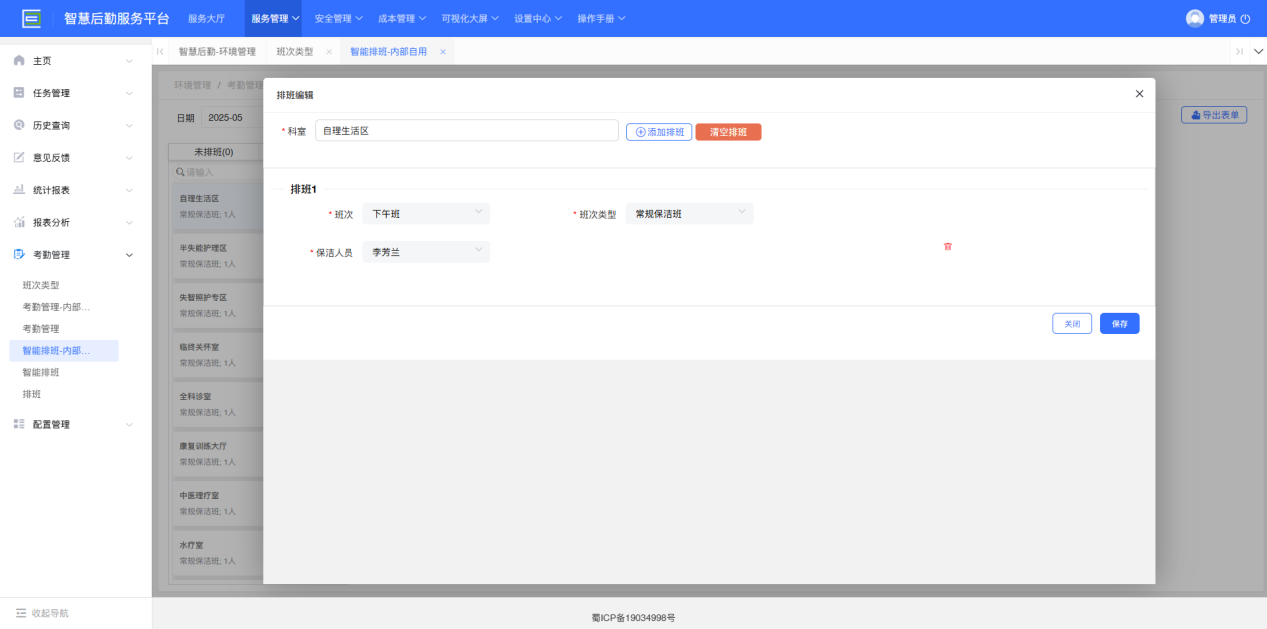Close the 排班编辑 dialog with X
Image resolution: width=1267 pixels, height=629 pixels.
click(x=1139, y=94)
